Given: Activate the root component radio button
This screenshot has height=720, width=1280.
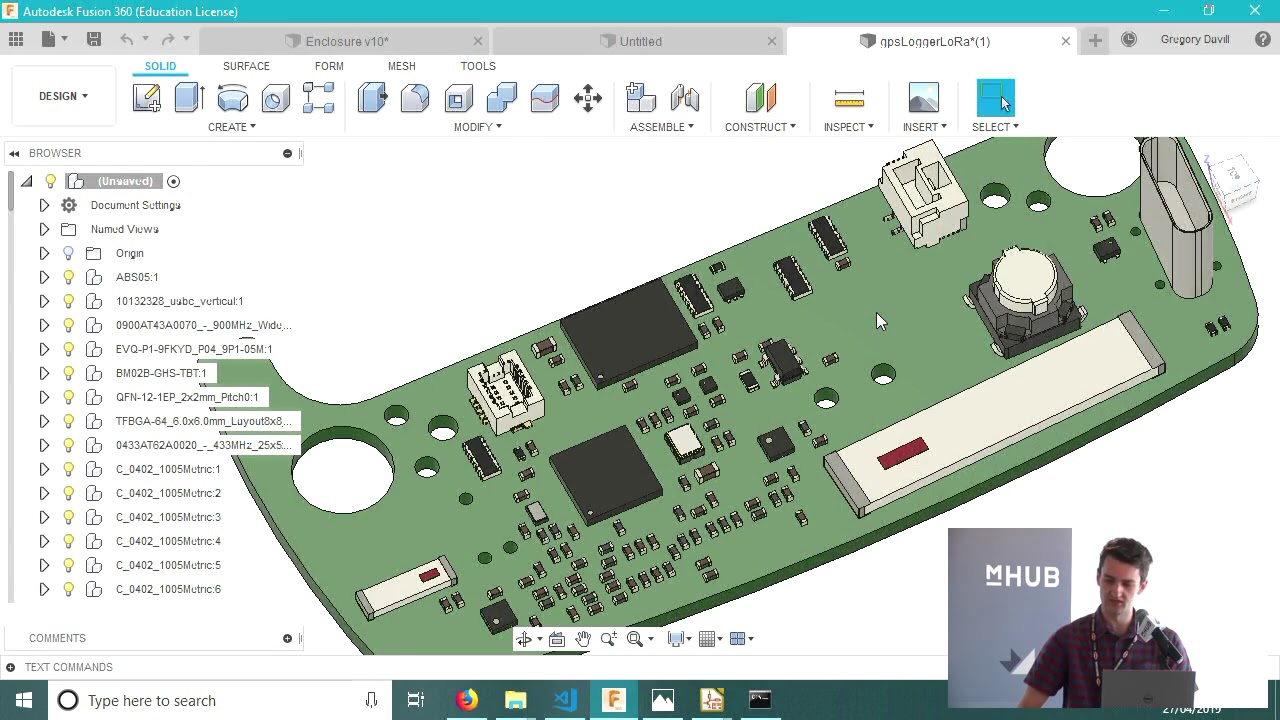Looking at the screenshot, I should pos(173,181).
